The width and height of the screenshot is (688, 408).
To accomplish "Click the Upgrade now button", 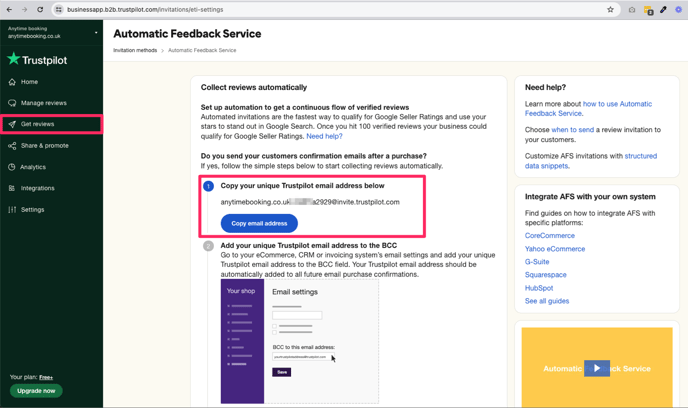I will [36, 390].
